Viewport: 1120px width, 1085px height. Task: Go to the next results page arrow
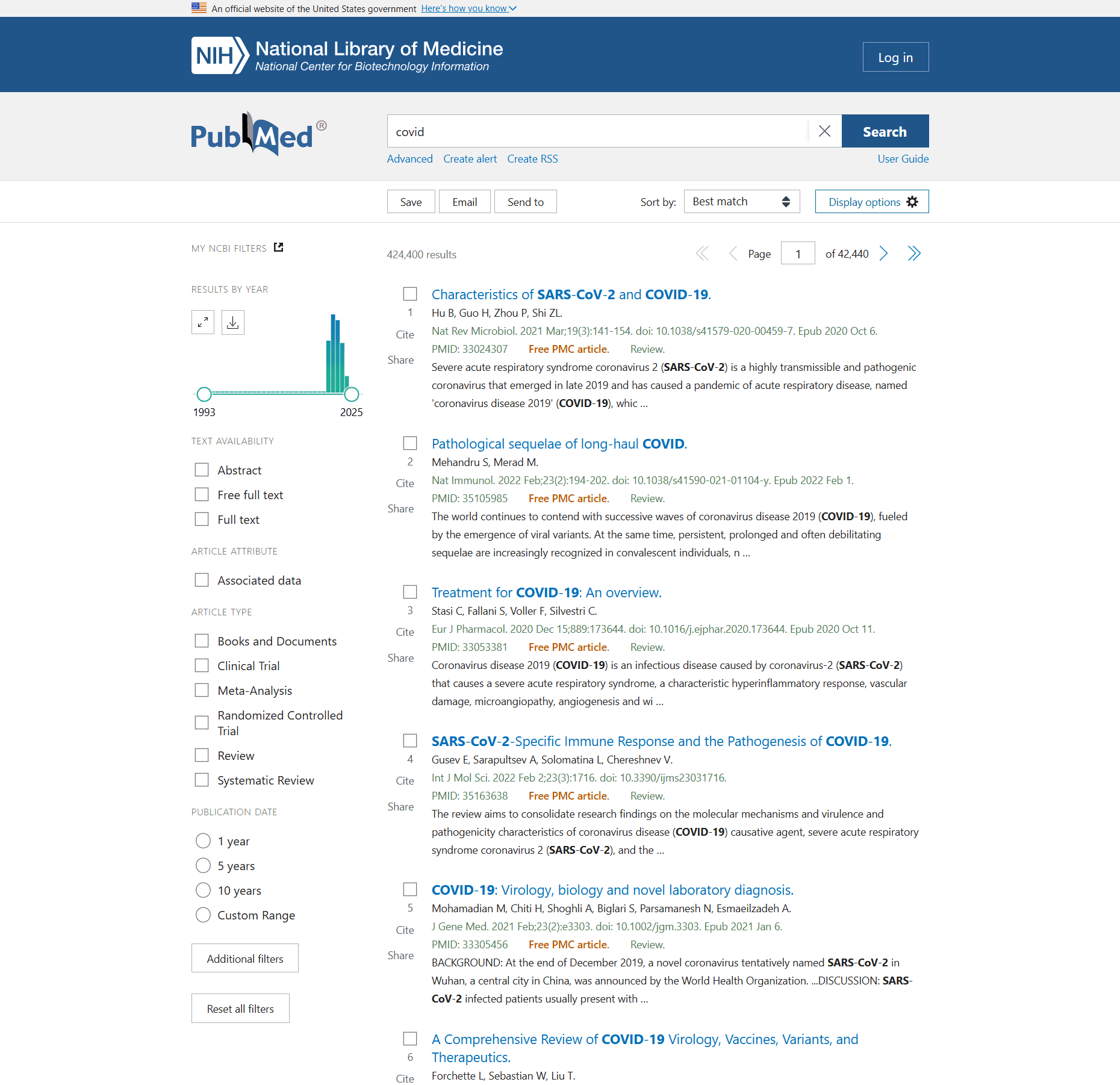[x=883, y=253]
